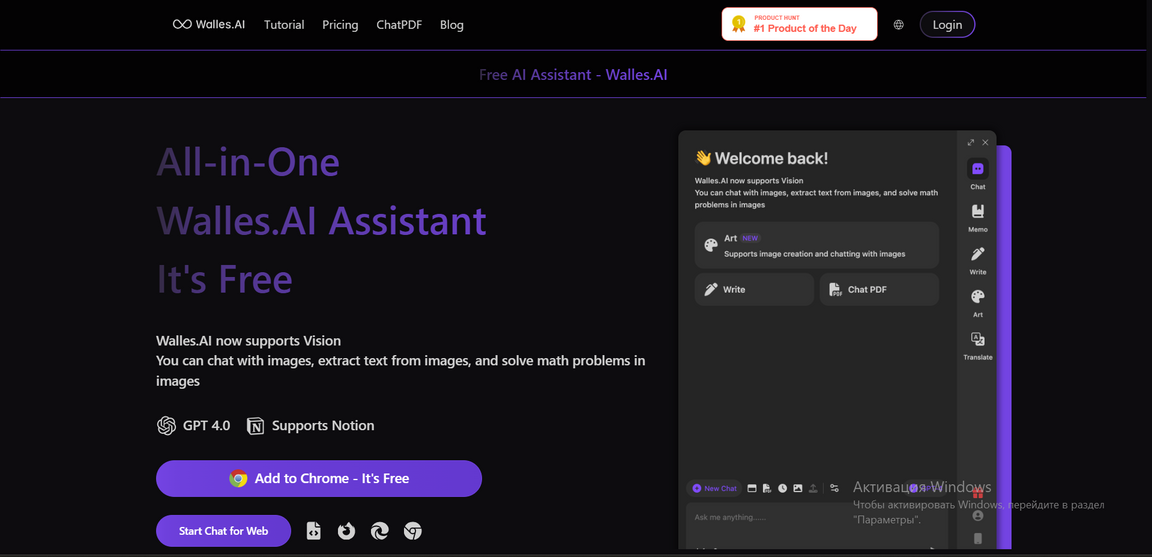
Task: Open the Translate sidebar icon
Action: coord(977,340)
